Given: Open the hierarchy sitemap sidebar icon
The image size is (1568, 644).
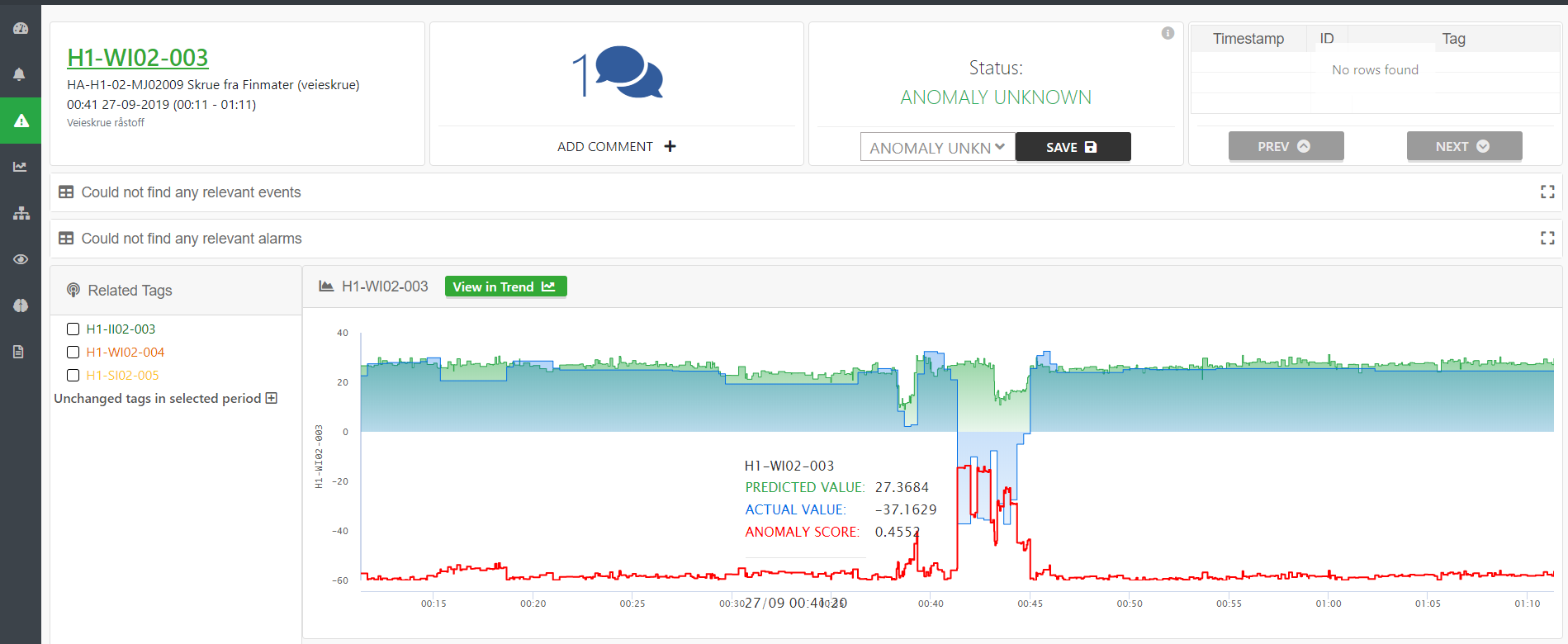Looking at the screenshot, I should [21, 213].
